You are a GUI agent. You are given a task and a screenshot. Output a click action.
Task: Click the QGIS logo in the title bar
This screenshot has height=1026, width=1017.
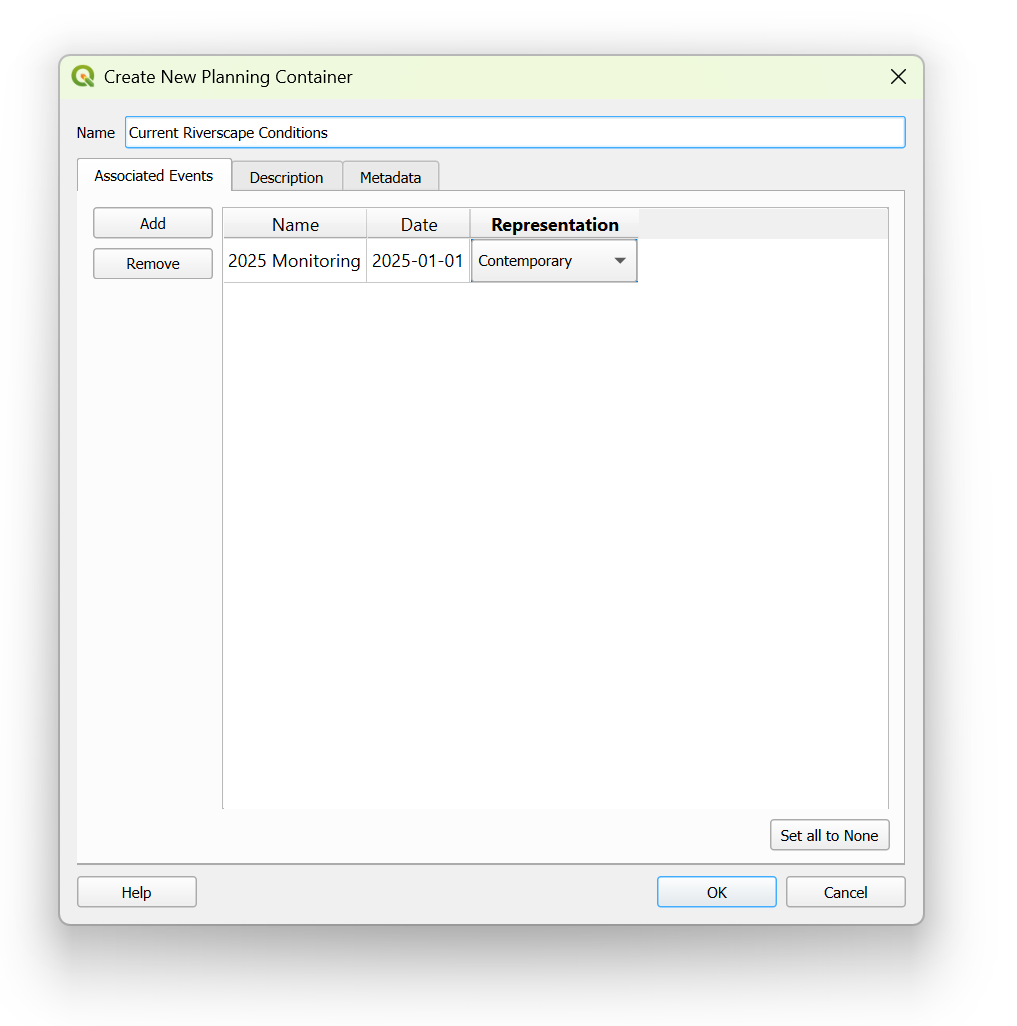tap(83, 77)
